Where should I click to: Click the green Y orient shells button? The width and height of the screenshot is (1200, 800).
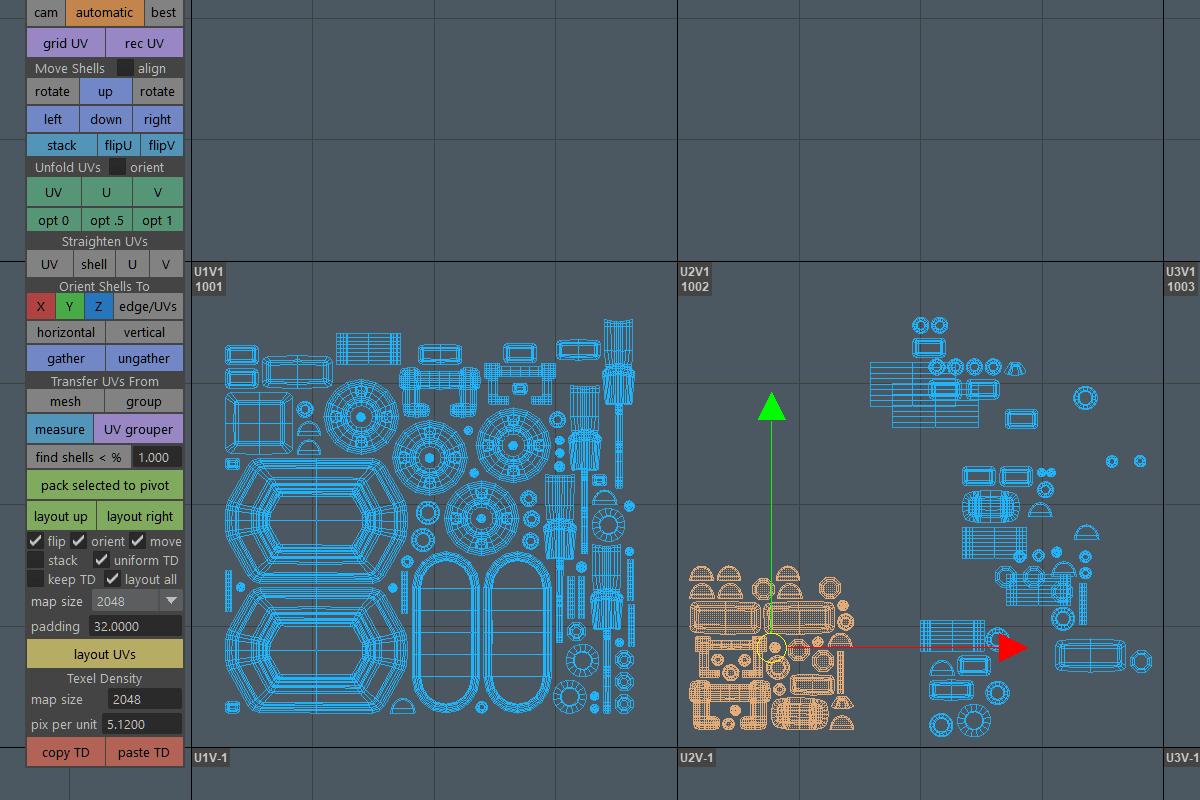click(x=69, y=306)
